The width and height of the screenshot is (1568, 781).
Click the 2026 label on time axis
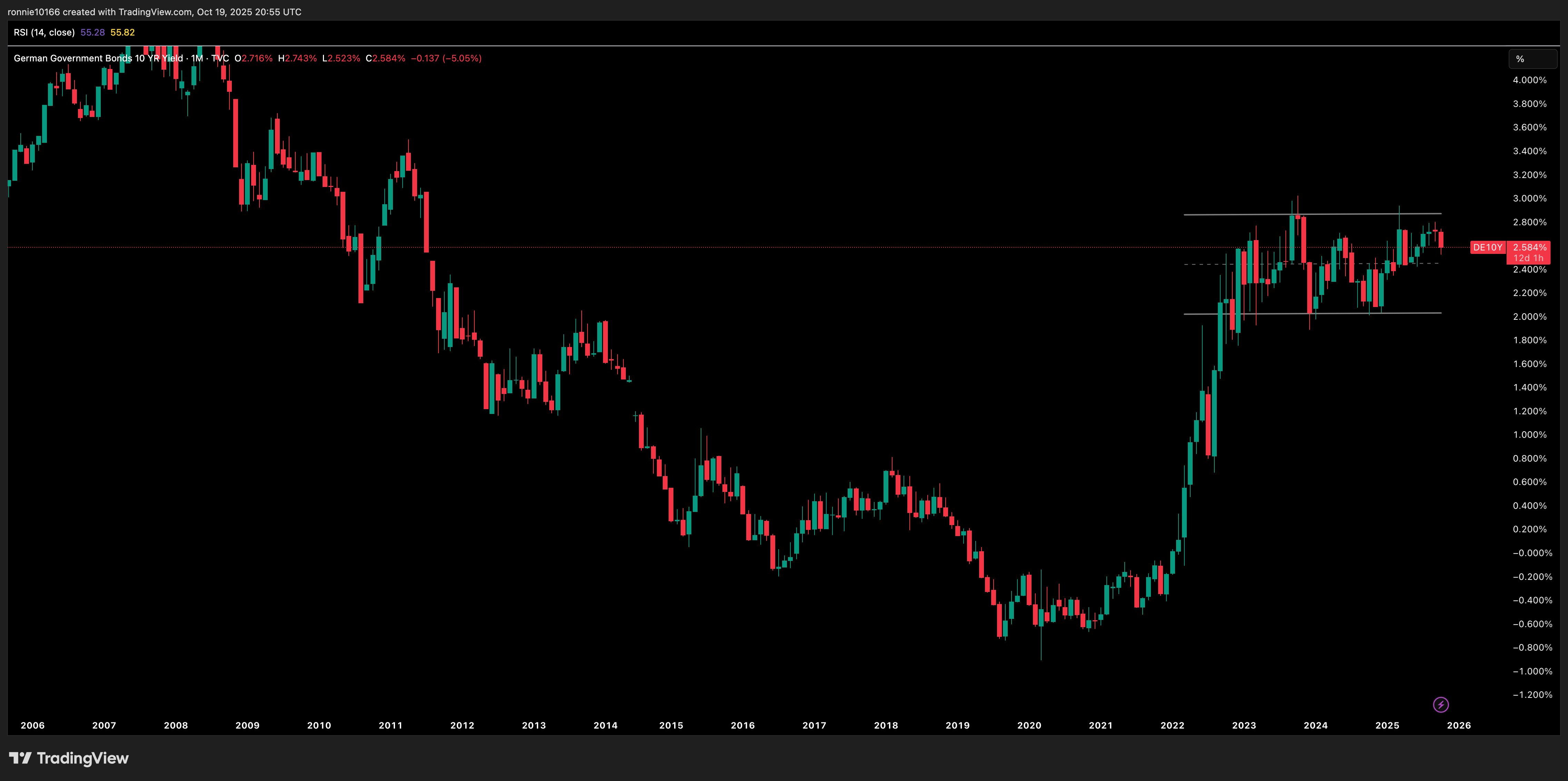1458,725
